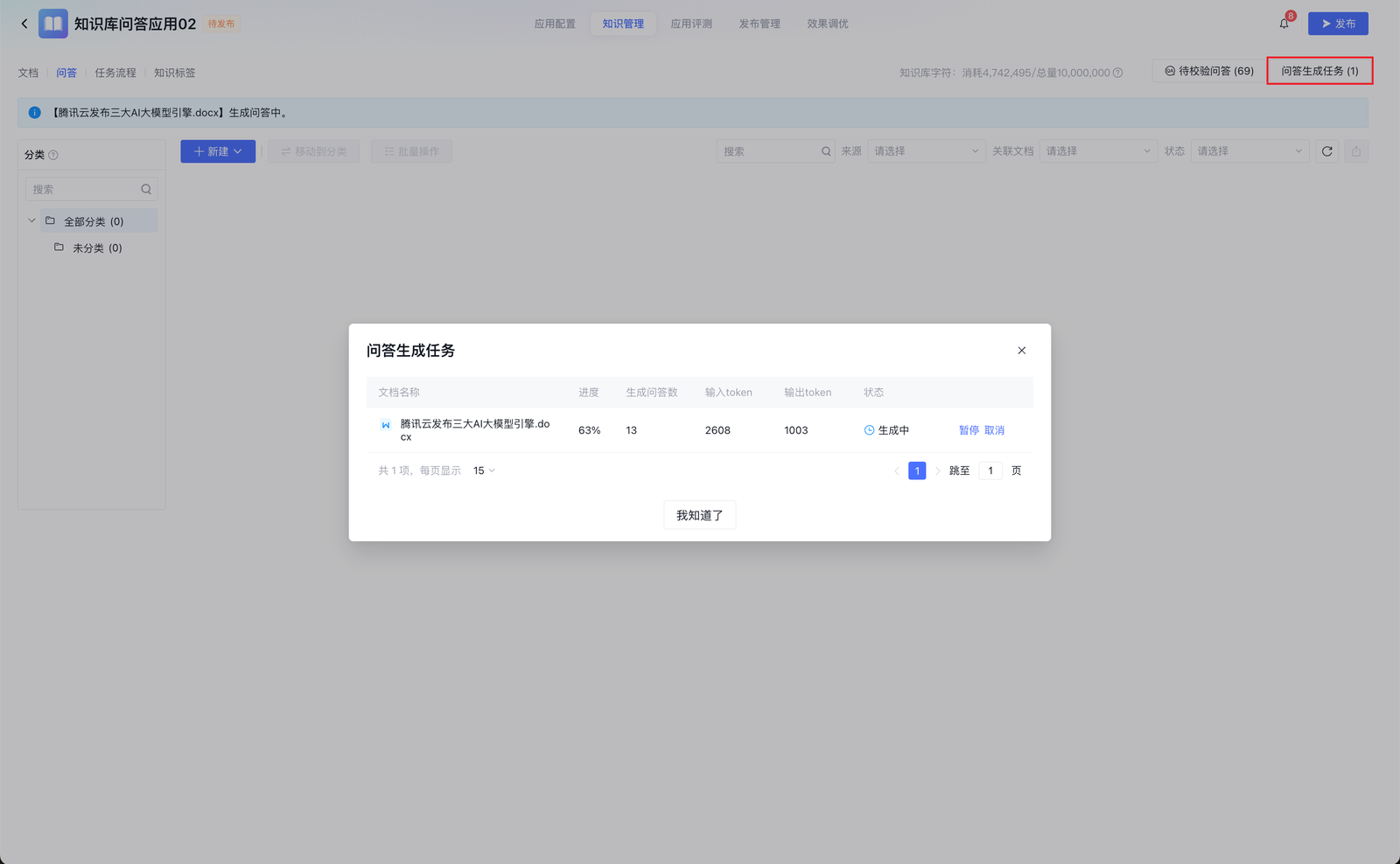Change page size from 15 per page
Screen dimensions: 1400x864
pos(484,470)
